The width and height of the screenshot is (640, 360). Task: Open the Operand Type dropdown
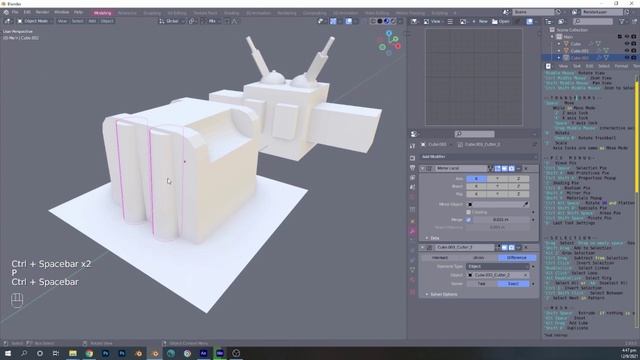tap(498, 267)
